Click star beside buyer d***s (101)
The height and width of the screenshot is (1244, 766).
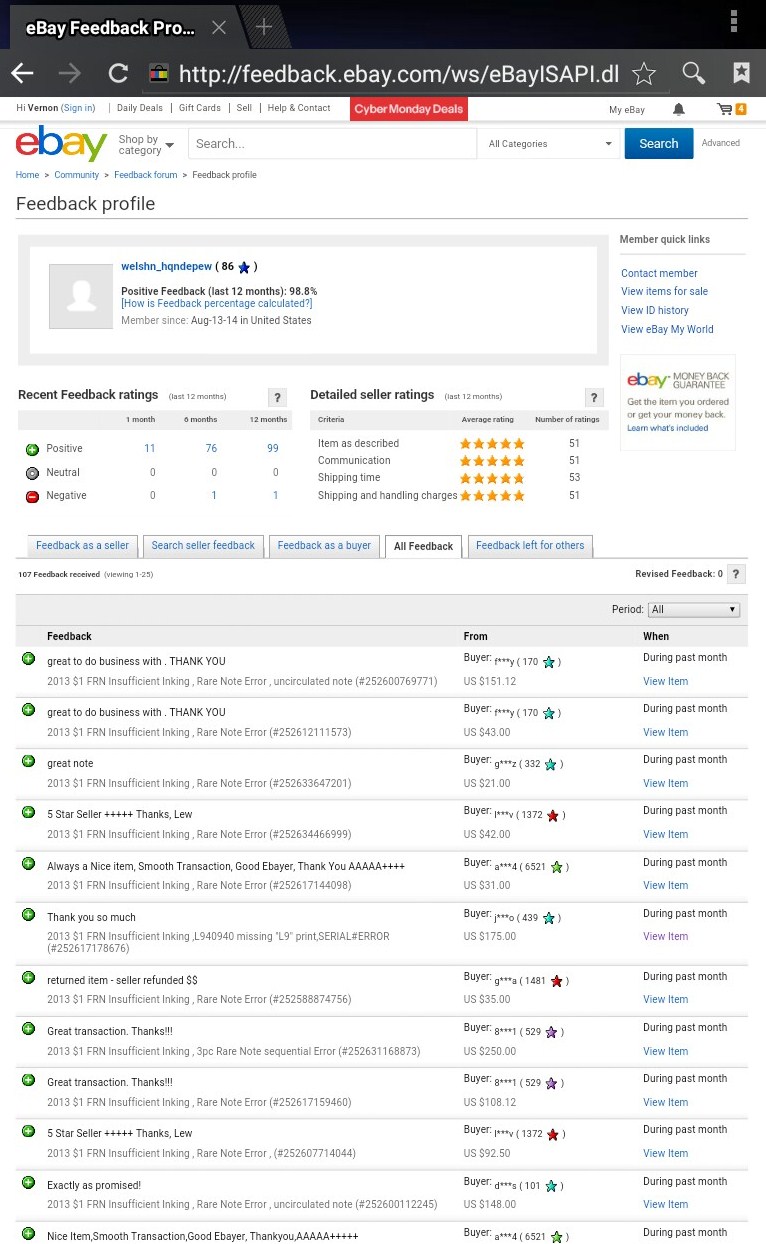click(x=551, y=1186)
